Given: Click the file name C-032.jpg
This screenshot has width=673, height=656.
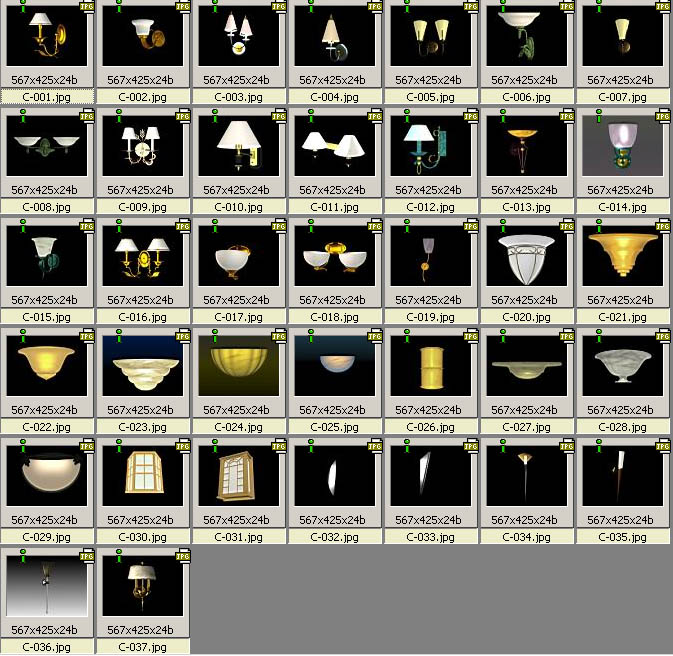Looking at the screenshot, I should [x=334, y=537].
